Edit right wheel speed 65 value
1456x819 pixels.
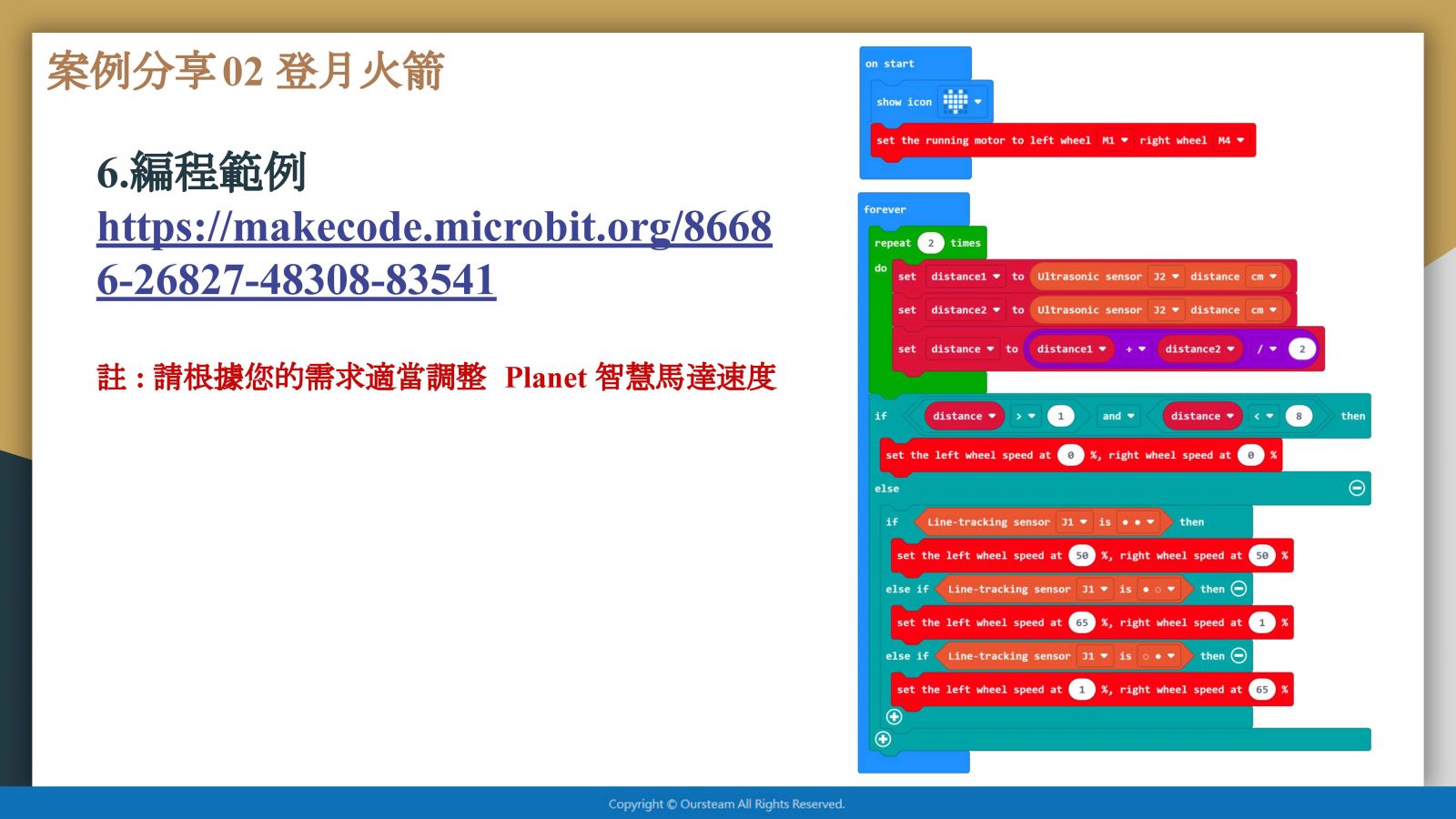[1262, 689]
